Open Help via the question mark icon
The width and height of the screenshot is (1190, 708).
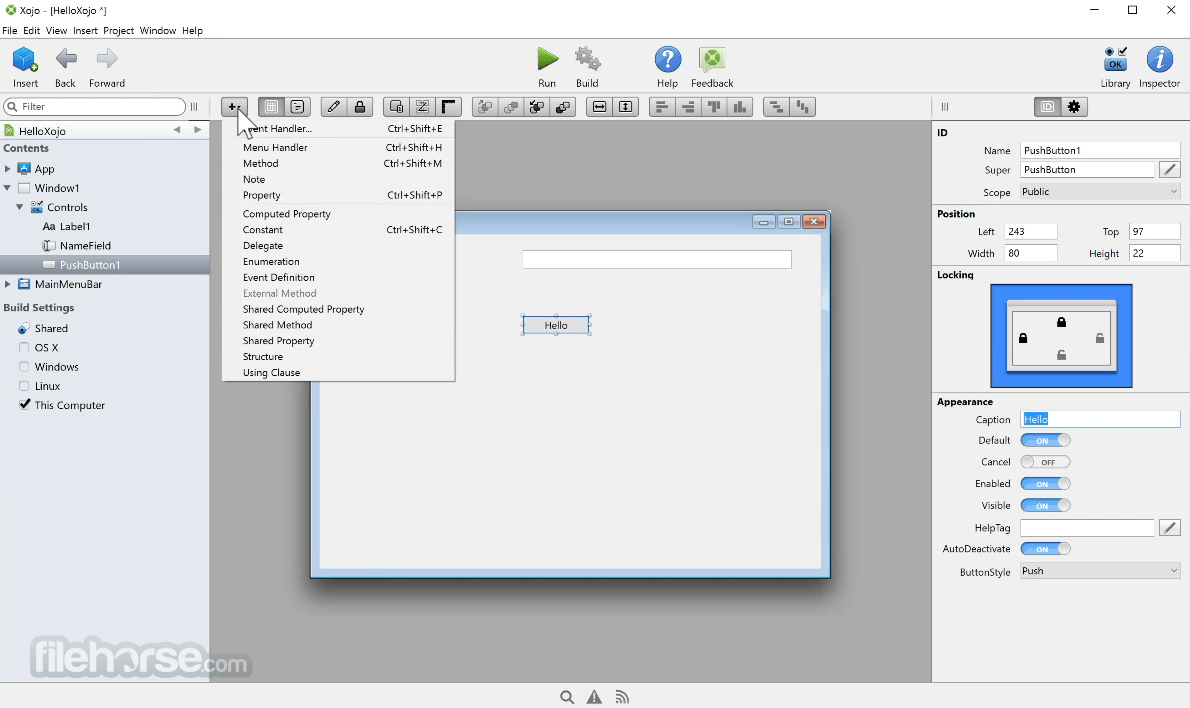click(668, 59)
